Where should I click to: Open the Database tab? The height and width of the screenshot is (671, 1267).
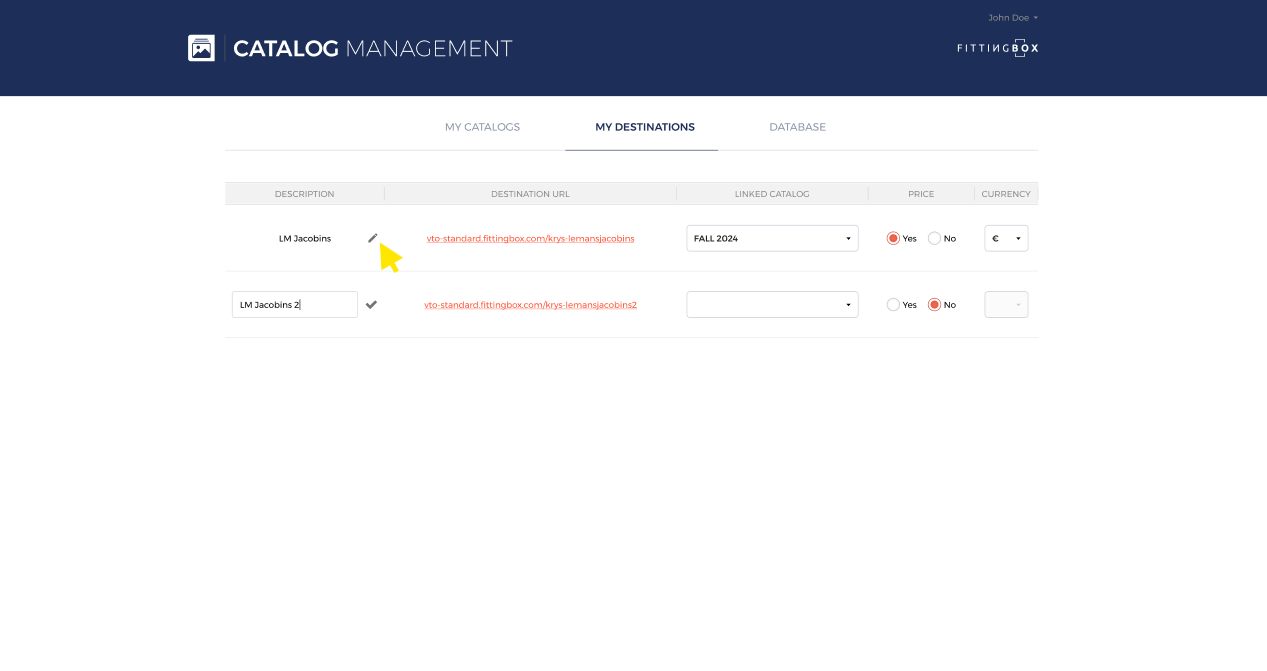click(x=797, y=127)
